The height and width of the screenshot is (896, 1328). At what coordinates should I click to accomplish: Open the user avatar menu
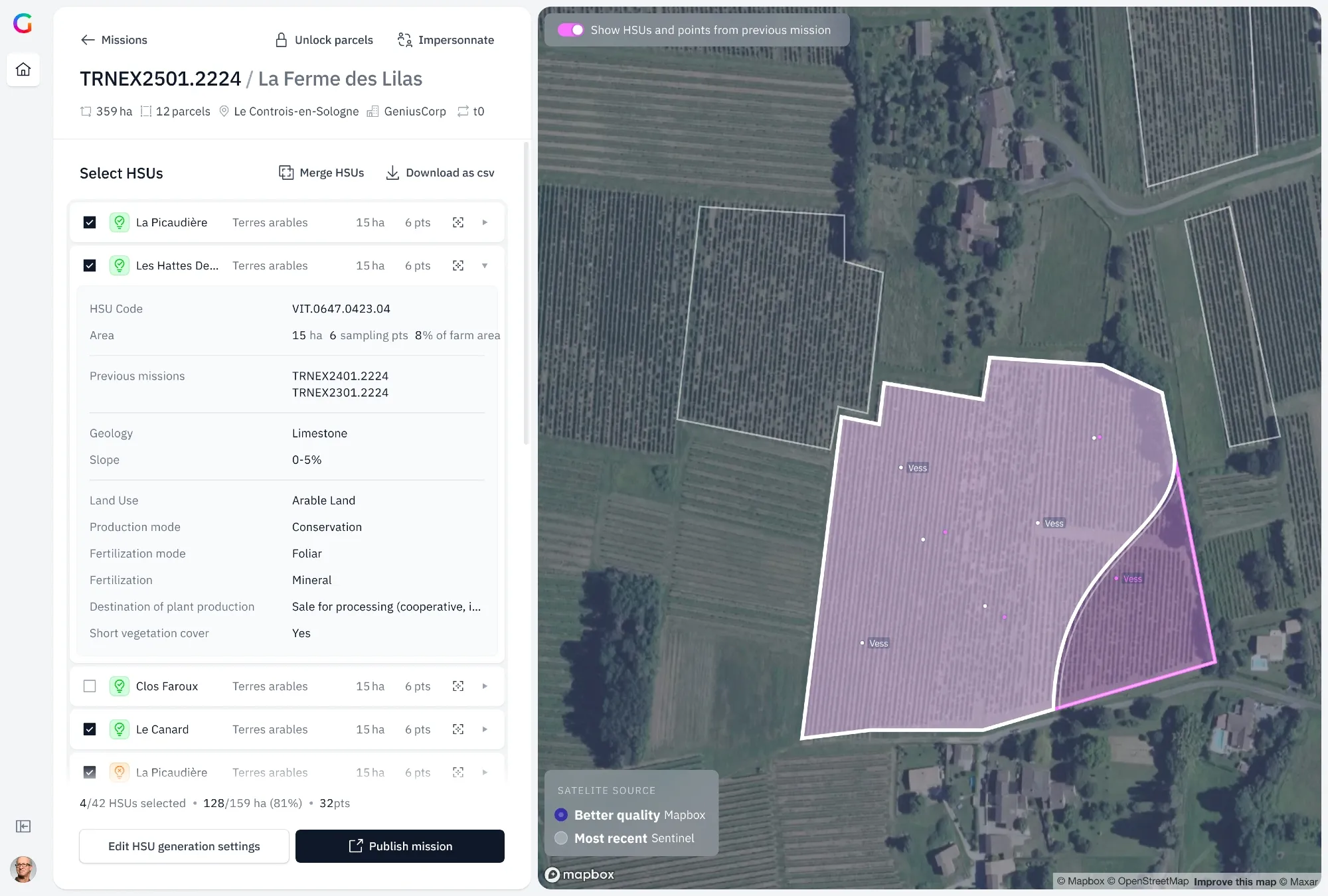click(x=23, y=869)
